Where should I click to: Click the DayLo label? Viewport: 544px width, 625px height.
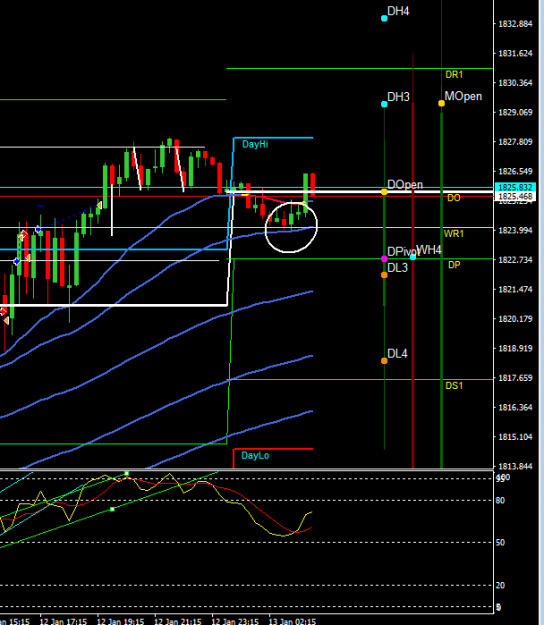coord(255,456)
